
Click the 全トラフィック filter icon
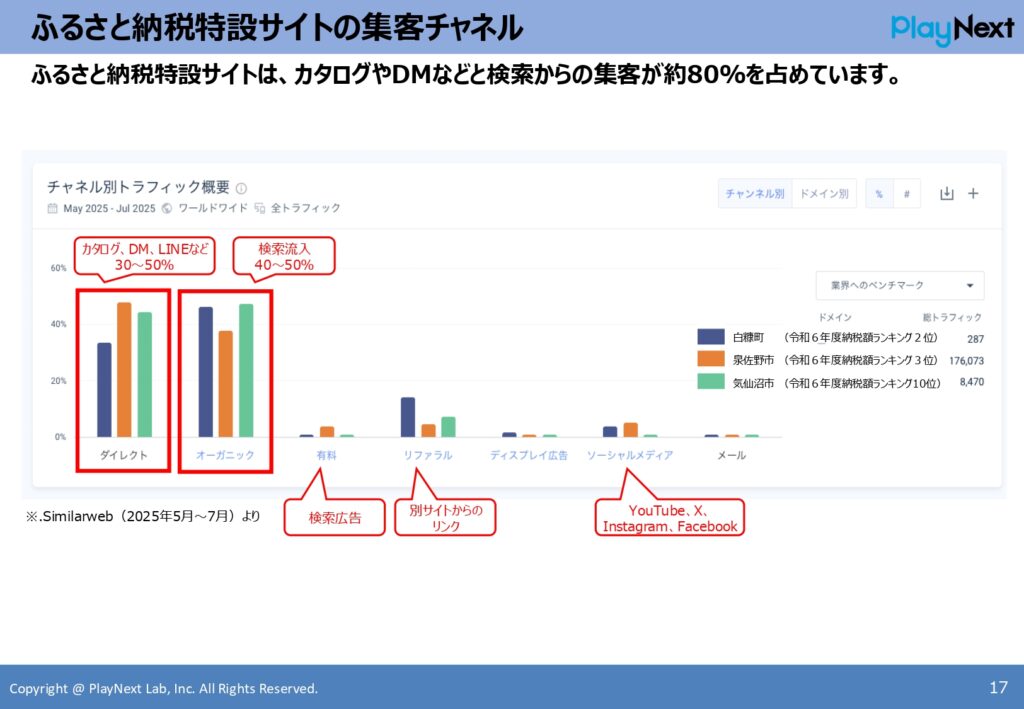[x=258, y=207]
